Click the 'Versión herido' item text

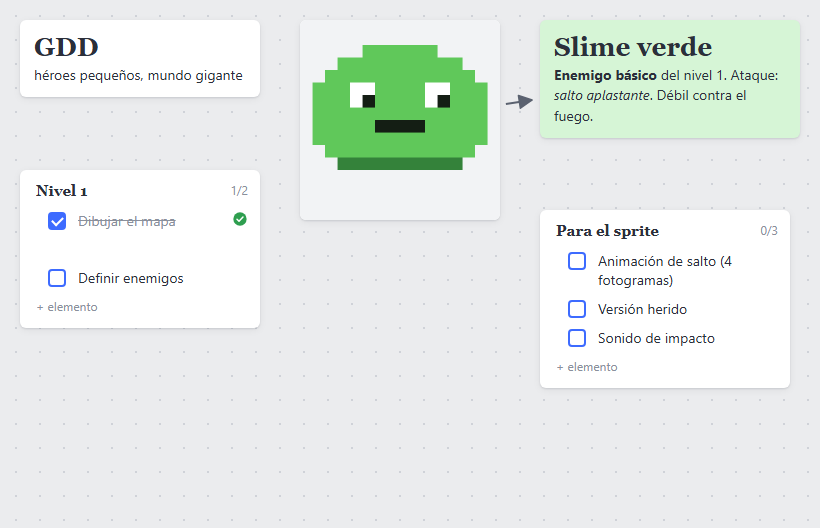[642, 309]
